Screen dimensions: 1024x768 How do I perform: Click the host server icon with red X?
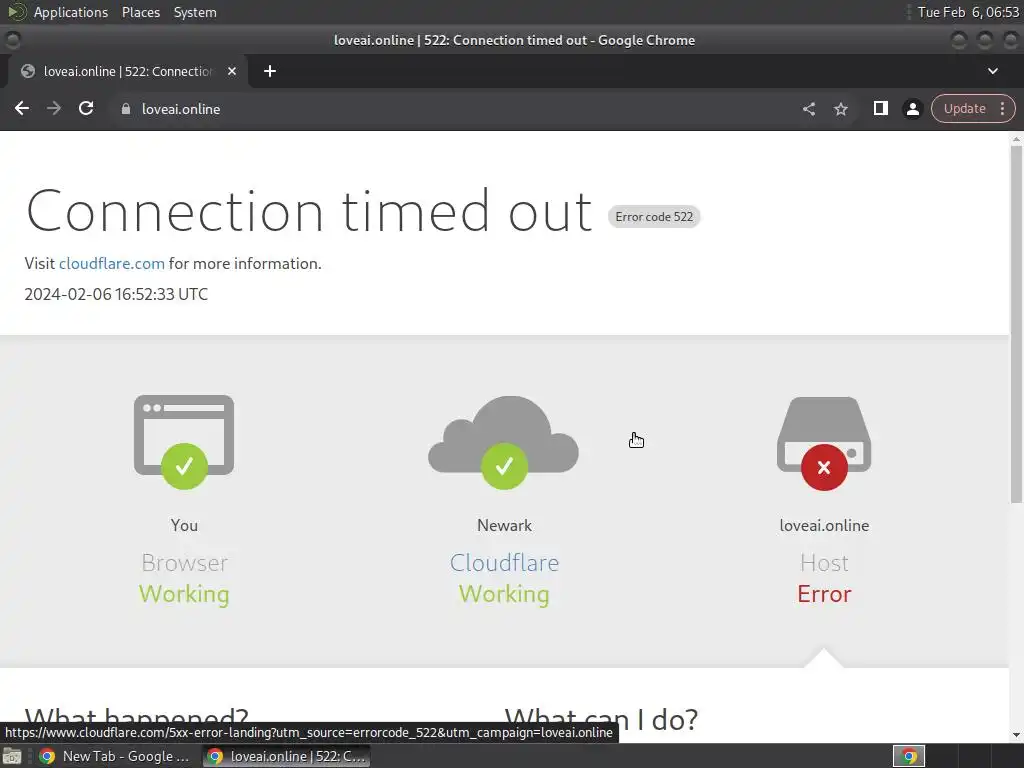pyautogui.click(x=824, y=443)
